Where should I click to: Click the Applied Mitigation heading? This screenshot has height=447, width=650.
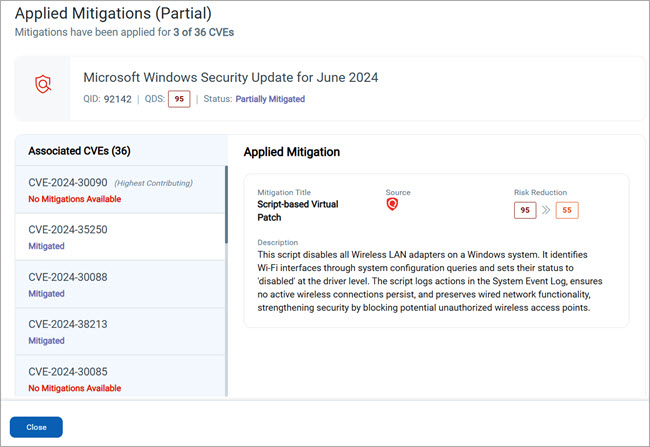coord(292,152)
